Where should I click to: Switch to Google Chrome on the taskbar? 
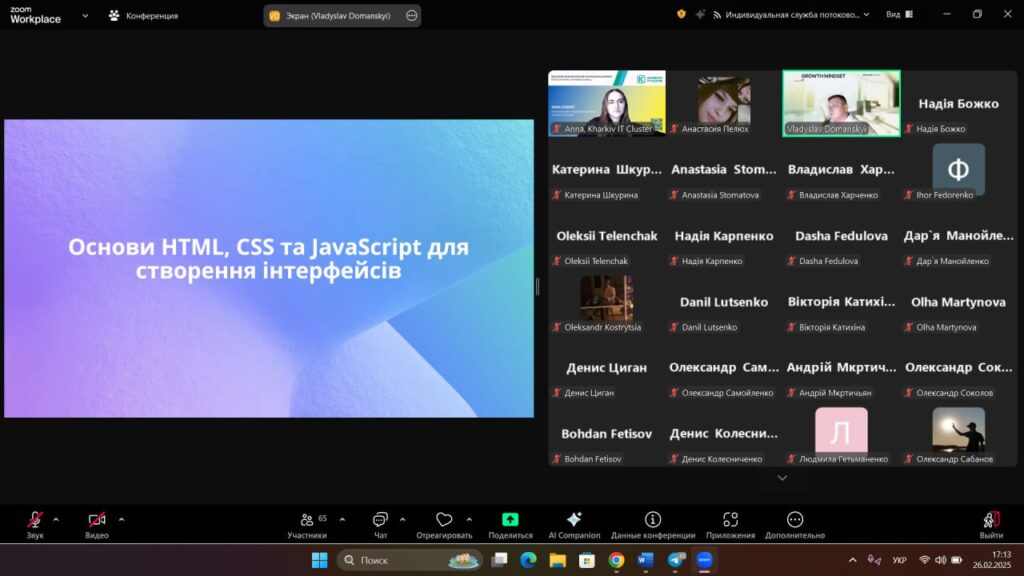pyautogui.click(x=616, y=560)
